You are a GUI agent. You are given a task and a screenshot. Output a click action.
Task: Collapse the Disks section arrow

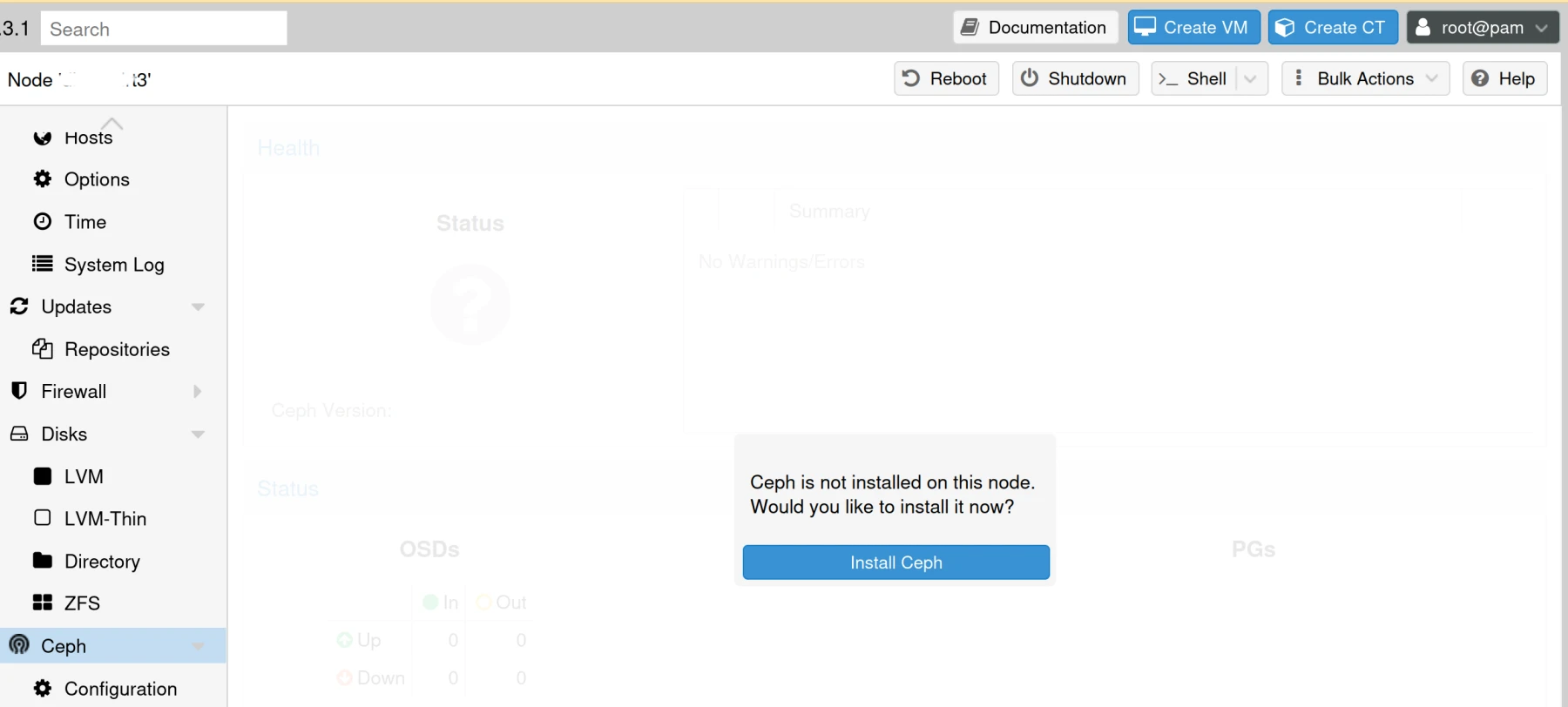[198, 434]
